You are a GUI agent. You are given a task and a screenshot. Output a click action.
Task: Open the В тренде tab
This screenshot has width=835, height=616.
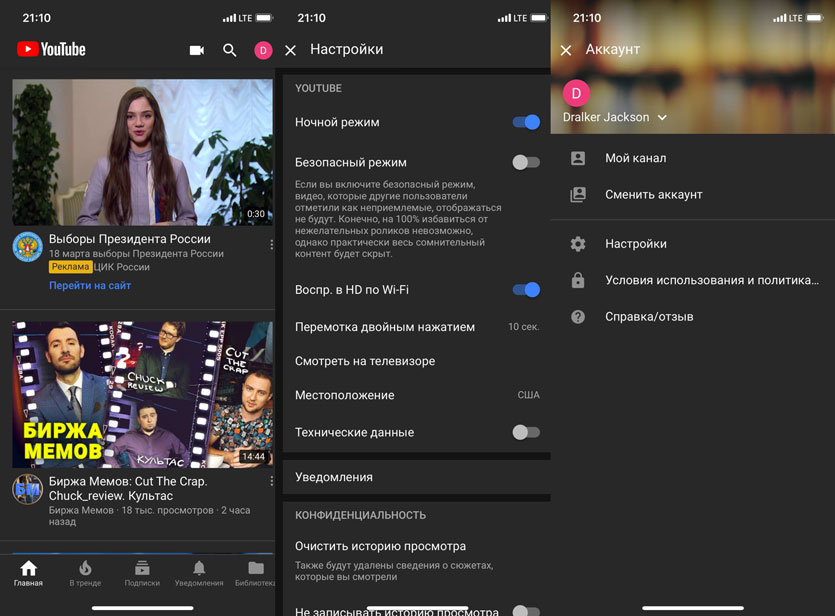point(85,573)
